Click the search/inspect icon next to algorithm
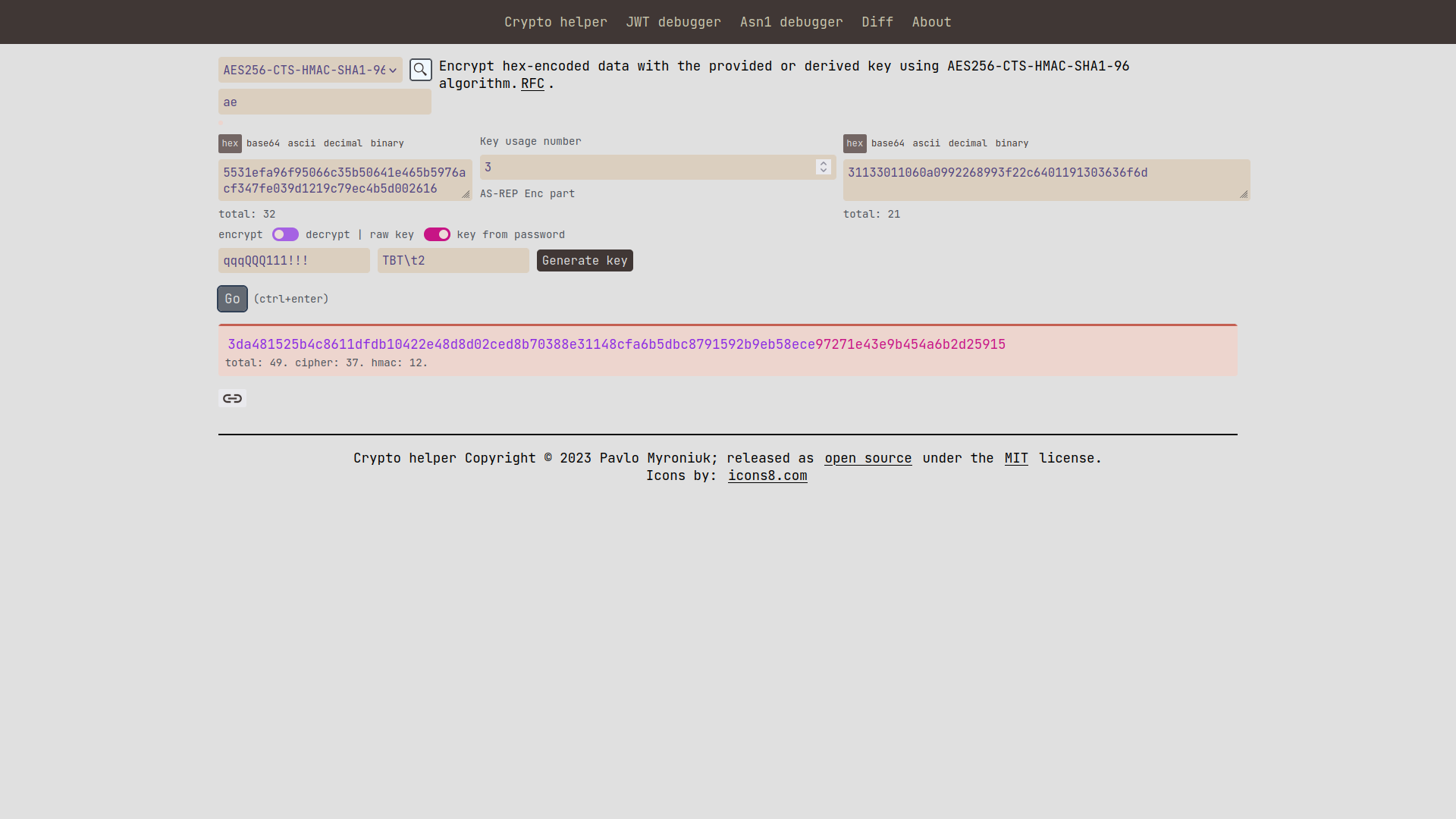Screen dimensions: 1456x819 tap(420, 69)
